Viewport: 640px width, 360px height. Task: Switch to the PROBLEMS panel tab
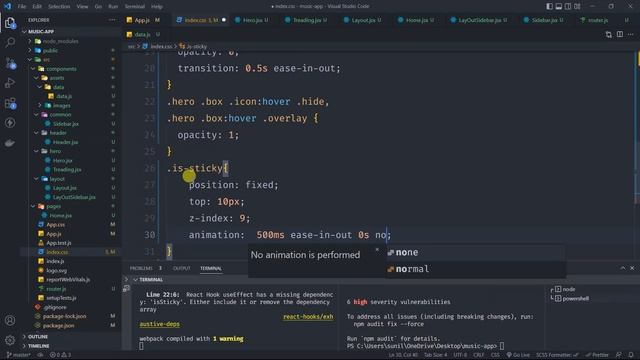[x=141, y=268]
